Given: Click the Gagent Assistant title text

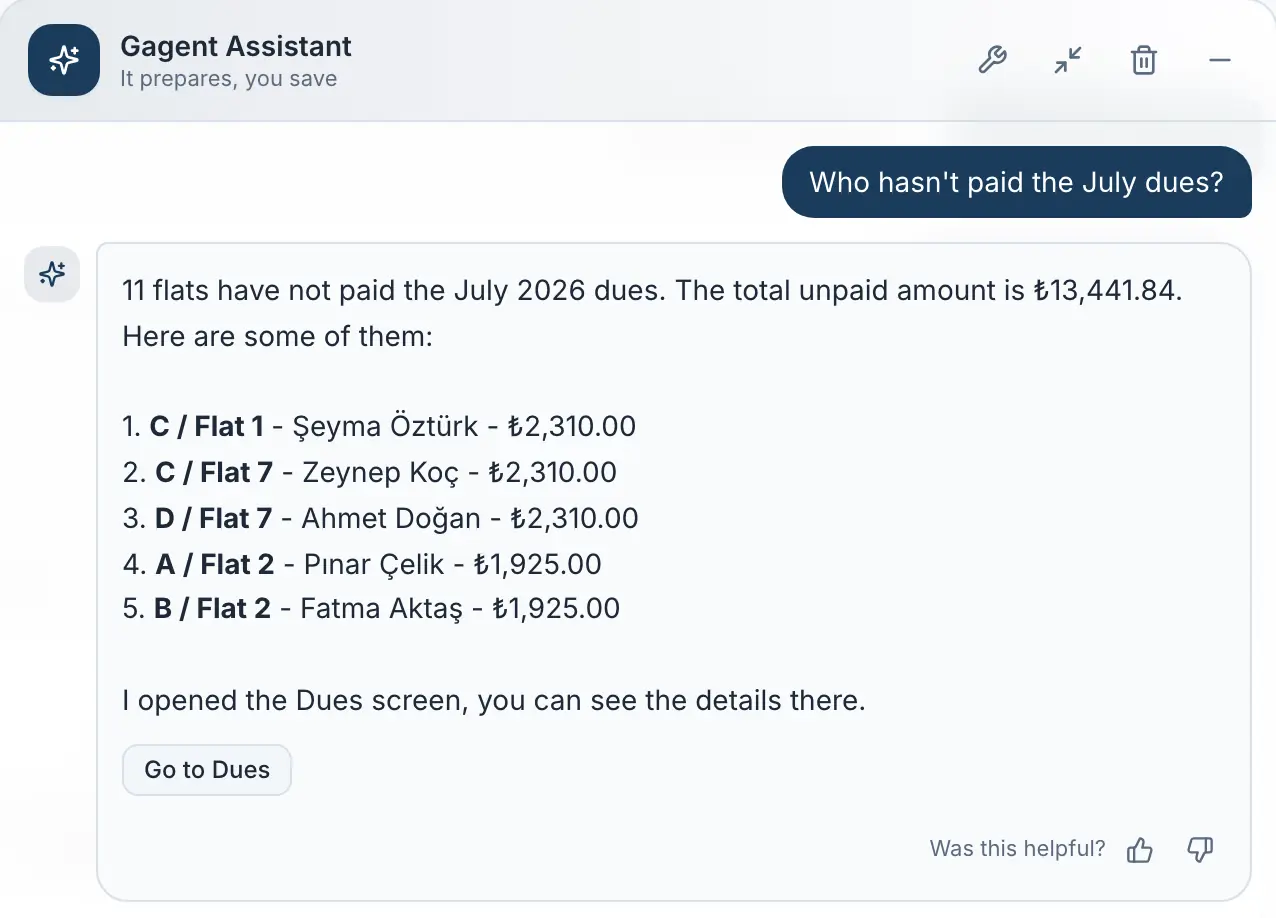Looking at the screenshot, I should coord(236,46).
